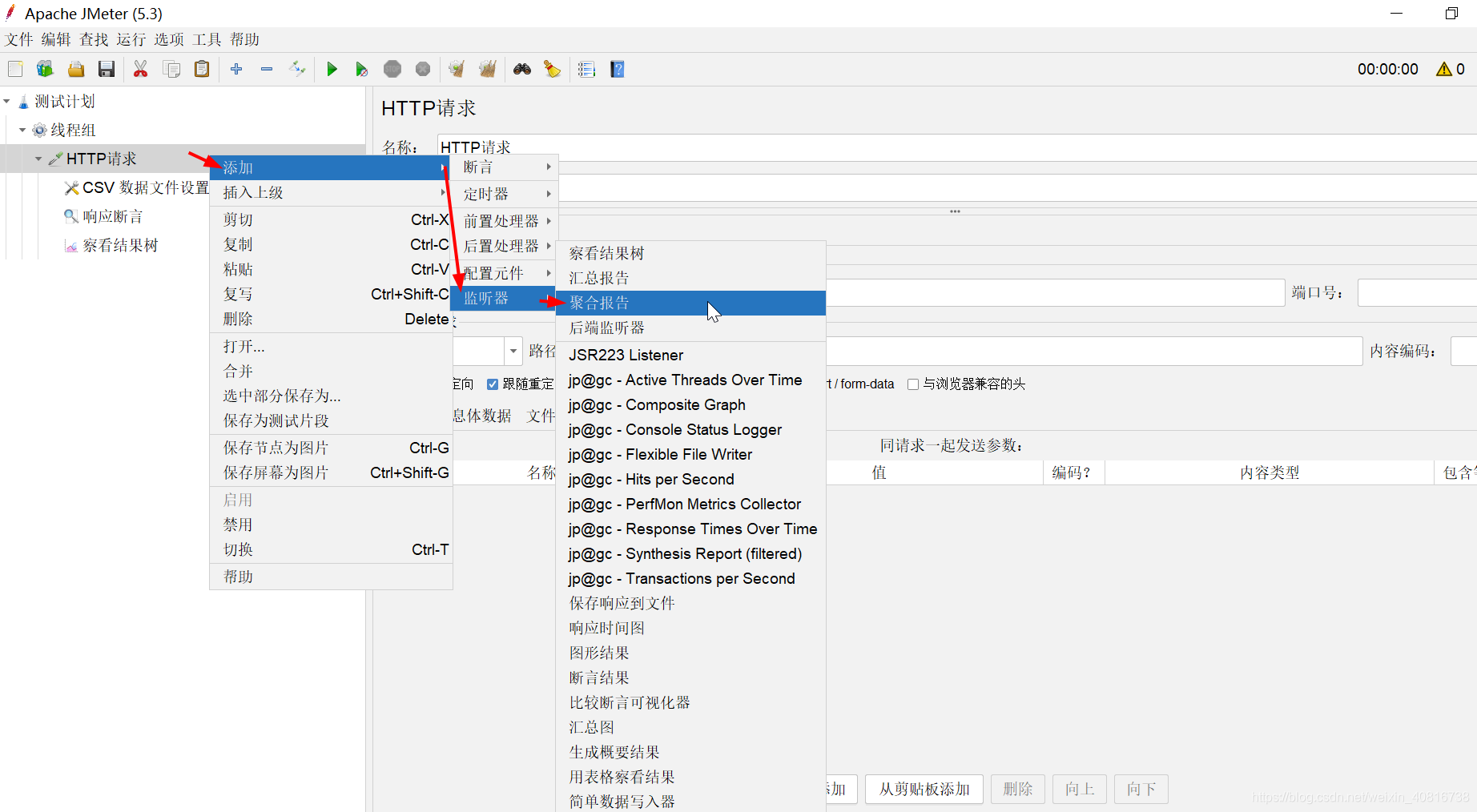
Task: Click the Function helper list icon
Action: pos(587,69)
